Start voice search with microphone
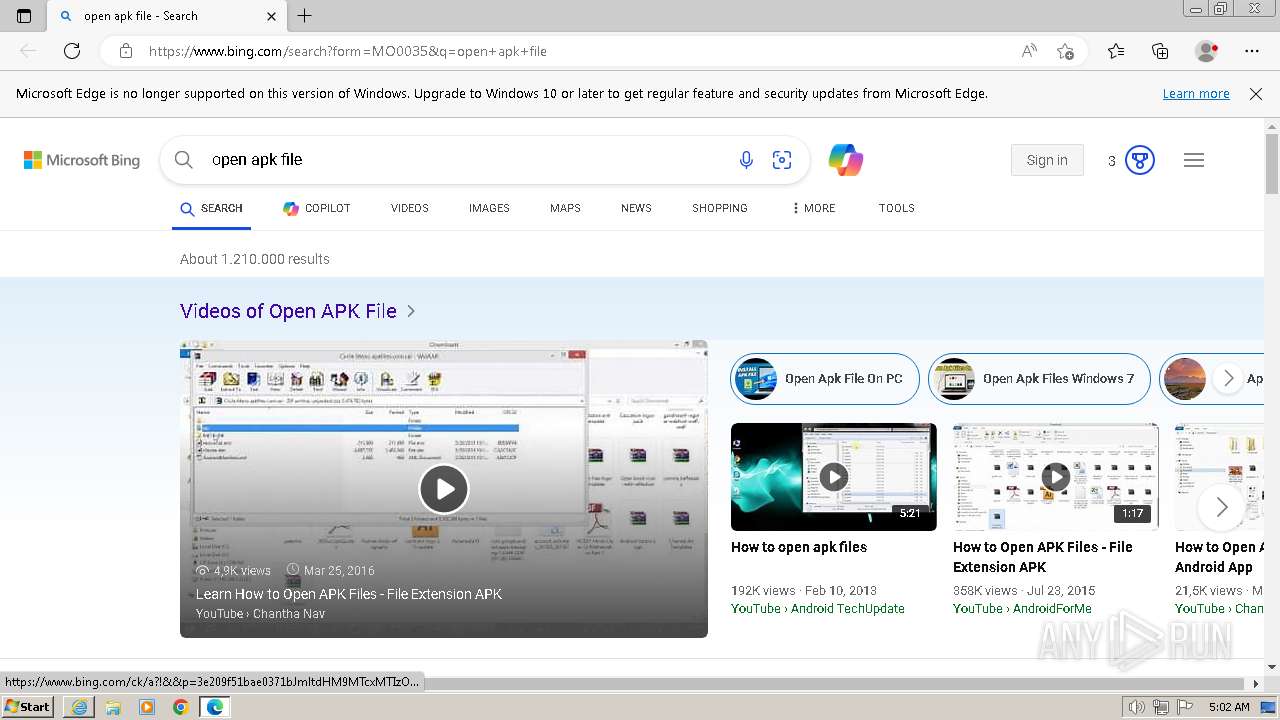 (746, 160)
